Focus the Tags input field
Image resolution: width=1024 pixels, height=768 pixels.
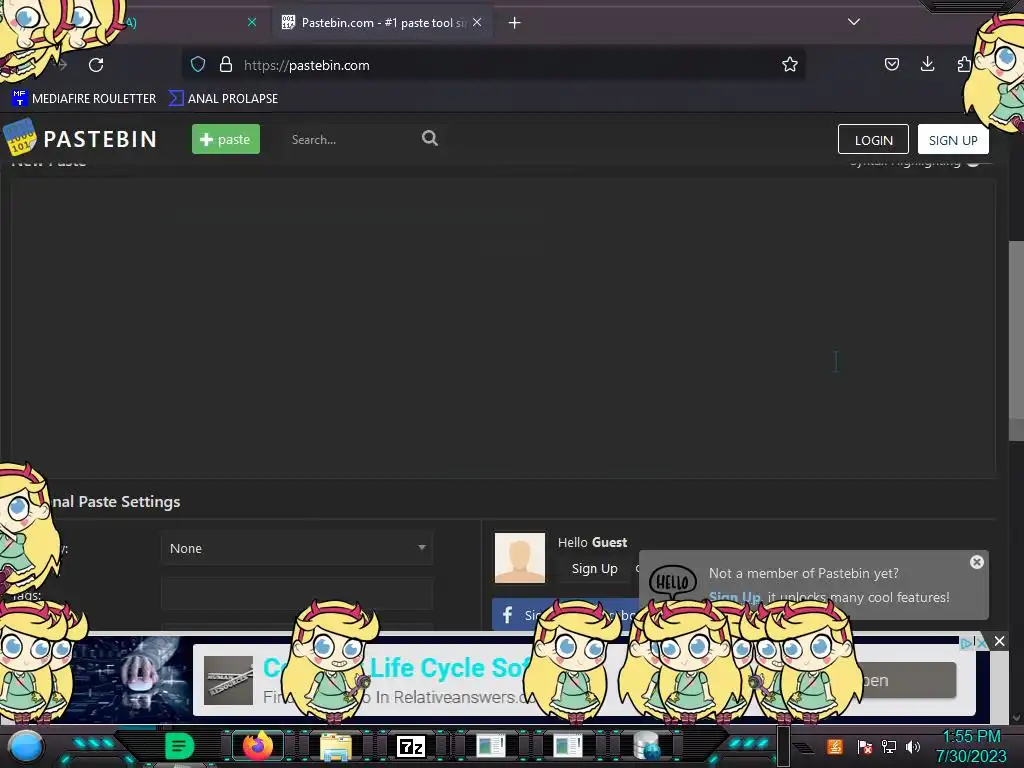297,593
